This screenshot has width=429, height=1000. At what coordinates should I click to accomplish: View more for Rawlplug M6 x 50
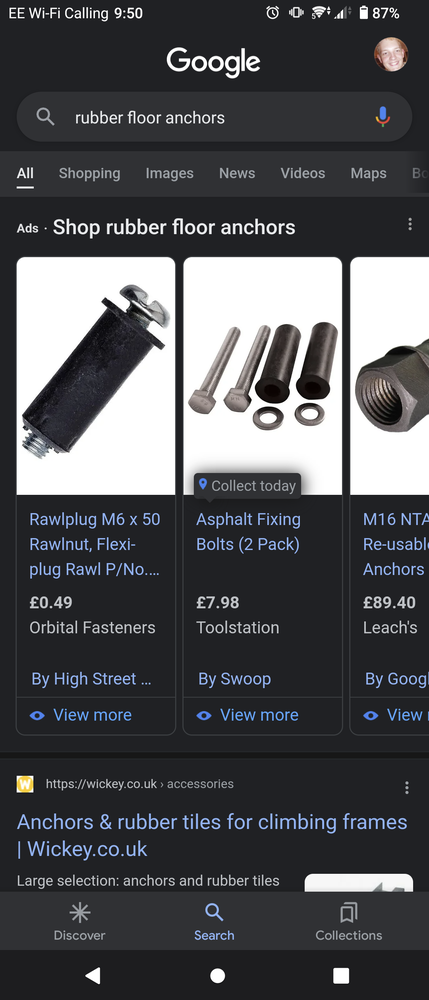(81, 715)
